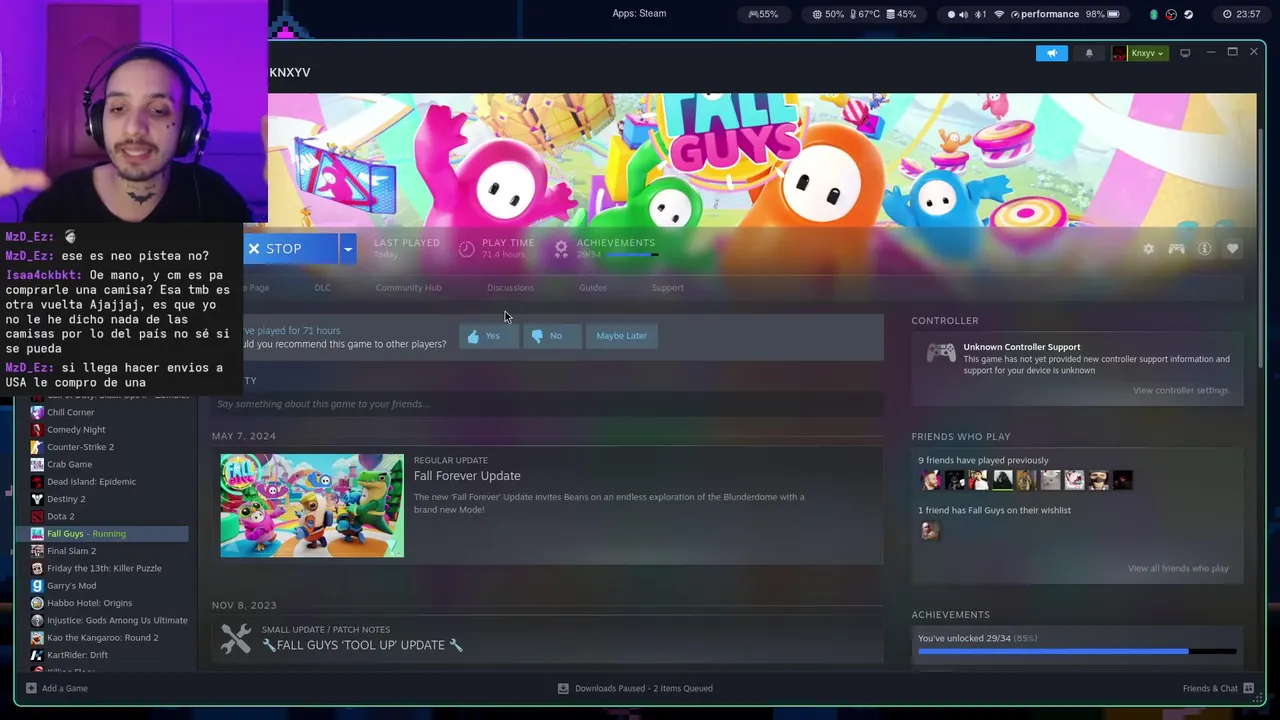Click the Steam tray icon in top bar
Screen dimensions: 1280x720
pos(1188,14)
